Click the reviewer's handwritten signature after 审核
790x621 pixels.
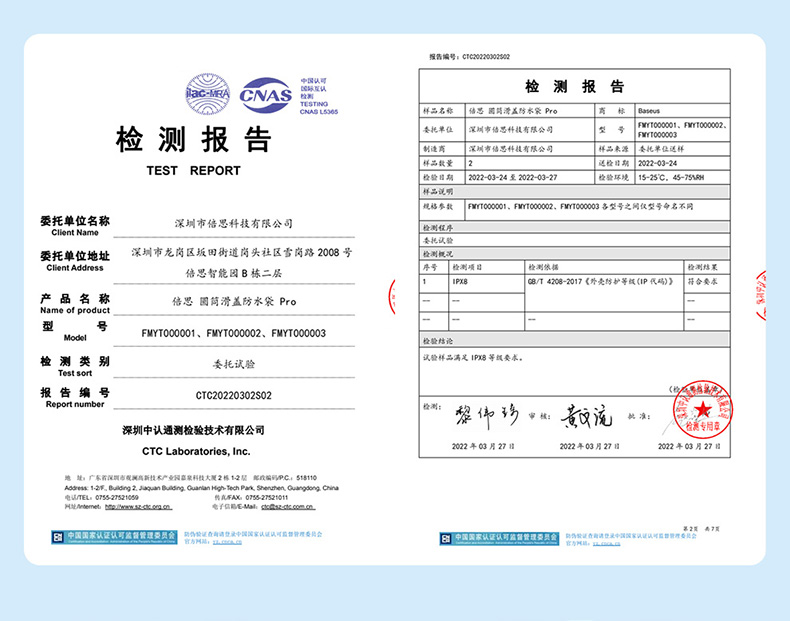586,416
